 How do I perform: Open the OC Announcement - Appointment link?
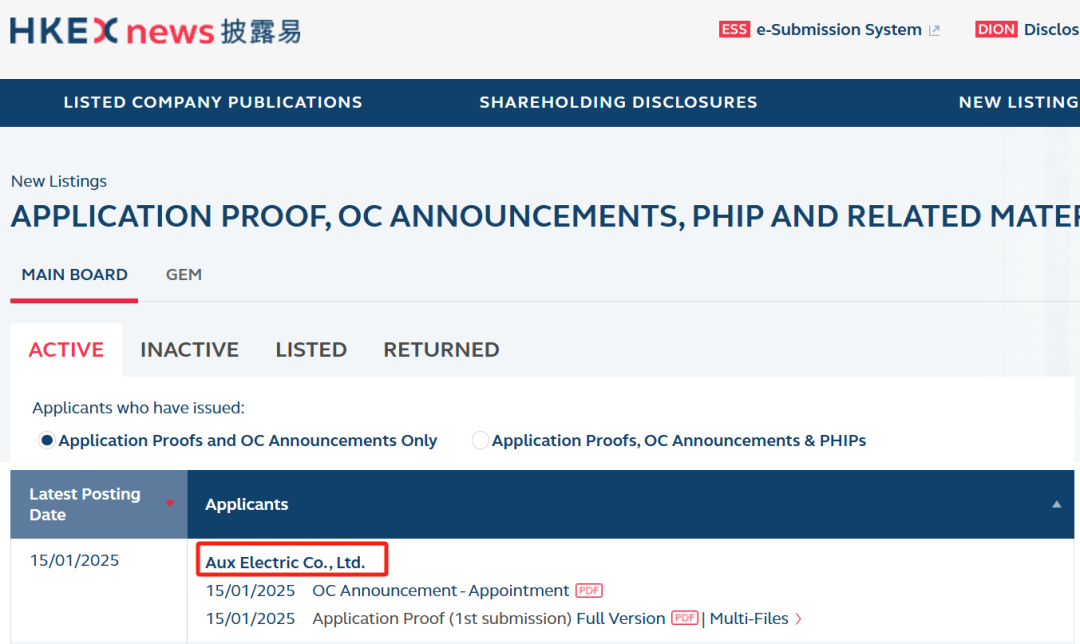point(441,591)
